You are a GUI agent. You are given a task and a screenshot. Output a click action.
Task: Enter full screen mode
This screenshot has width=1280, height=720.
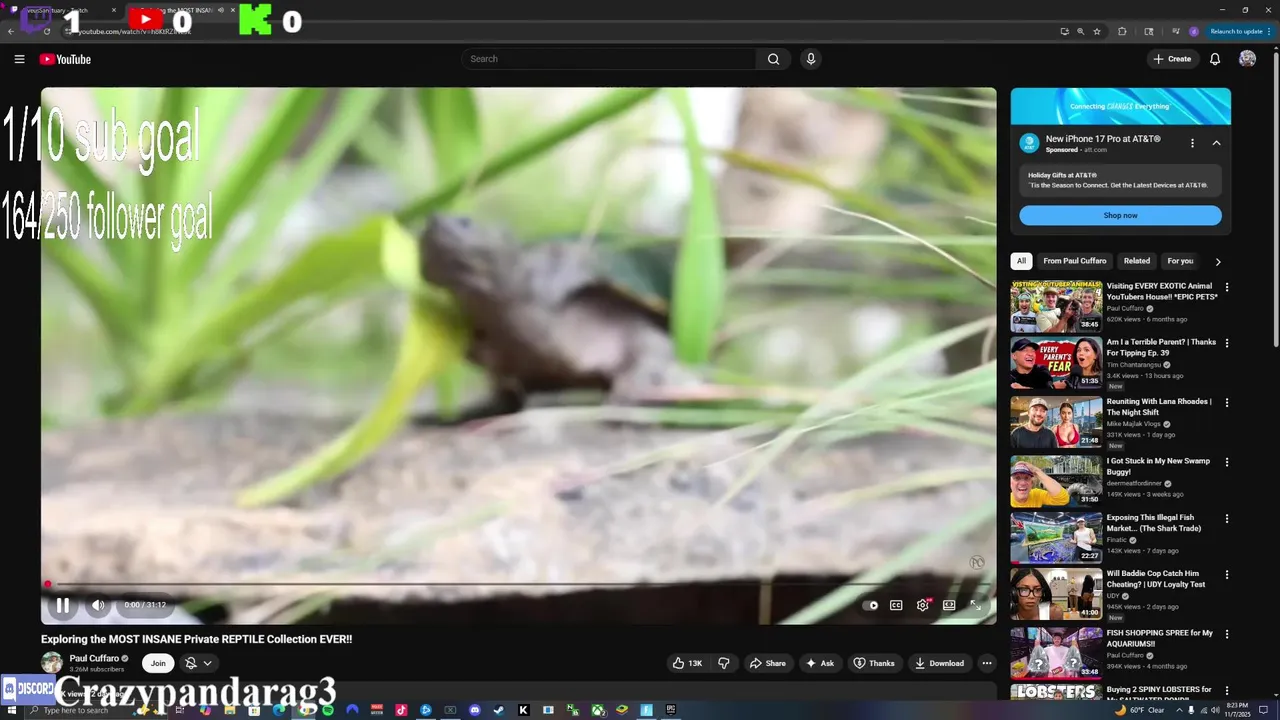click(x=976, y=605)
